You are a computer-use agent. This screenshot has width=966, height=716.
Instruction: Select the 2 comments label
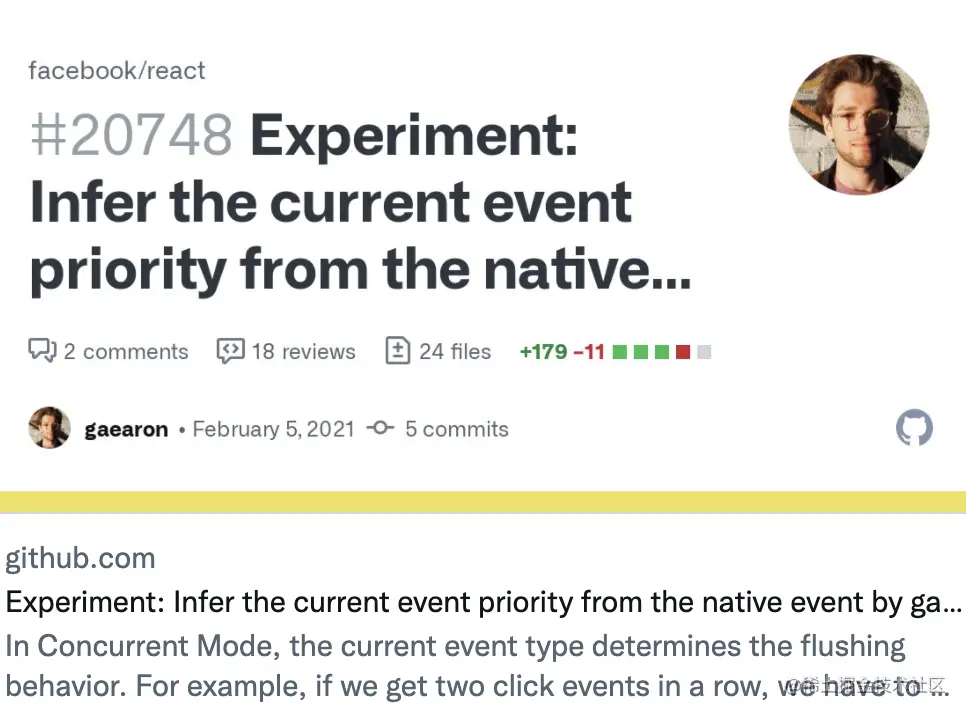pyautogui.click(x=126, y=351)
